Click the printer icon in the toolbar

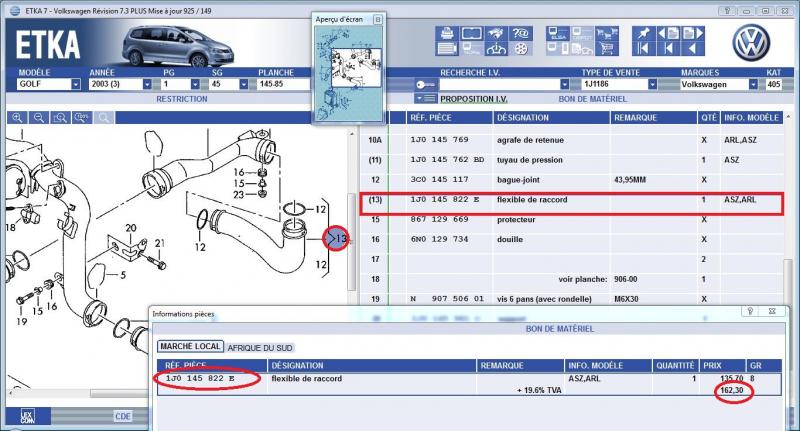pos(447,34)
